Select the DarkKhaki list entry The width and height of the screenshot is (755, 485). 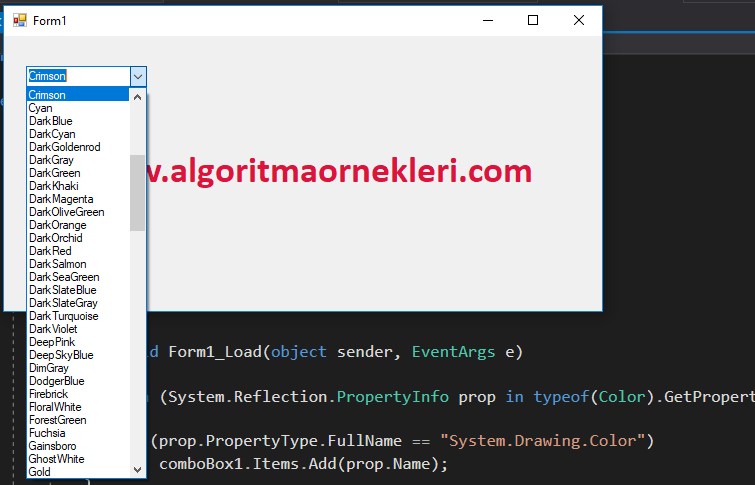tap(55, 186)
